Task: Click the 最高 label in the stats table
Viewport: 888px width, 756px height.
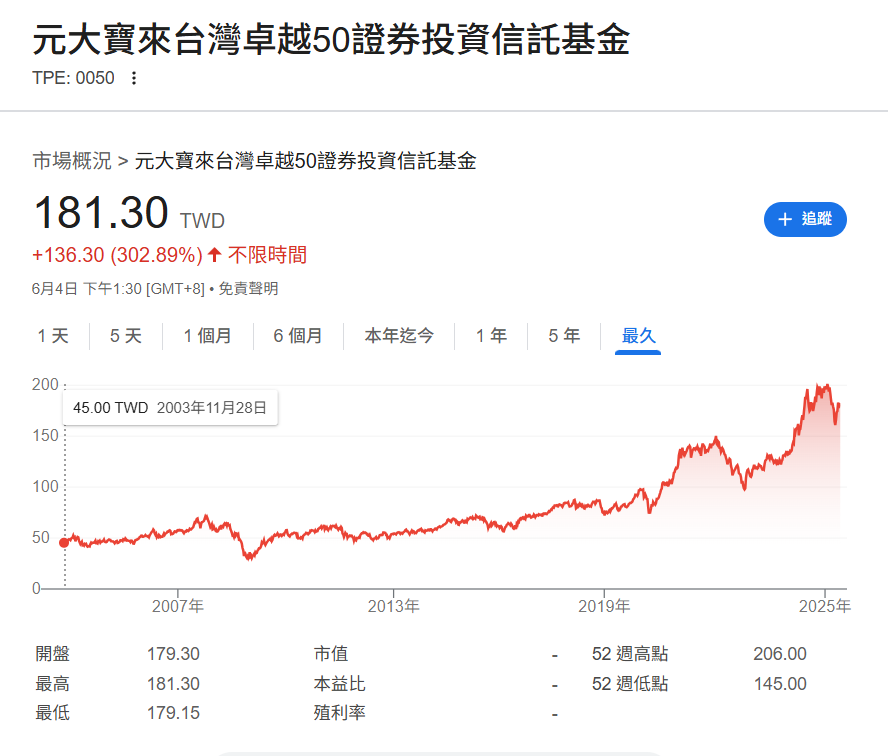Action: tap(53, 684)
